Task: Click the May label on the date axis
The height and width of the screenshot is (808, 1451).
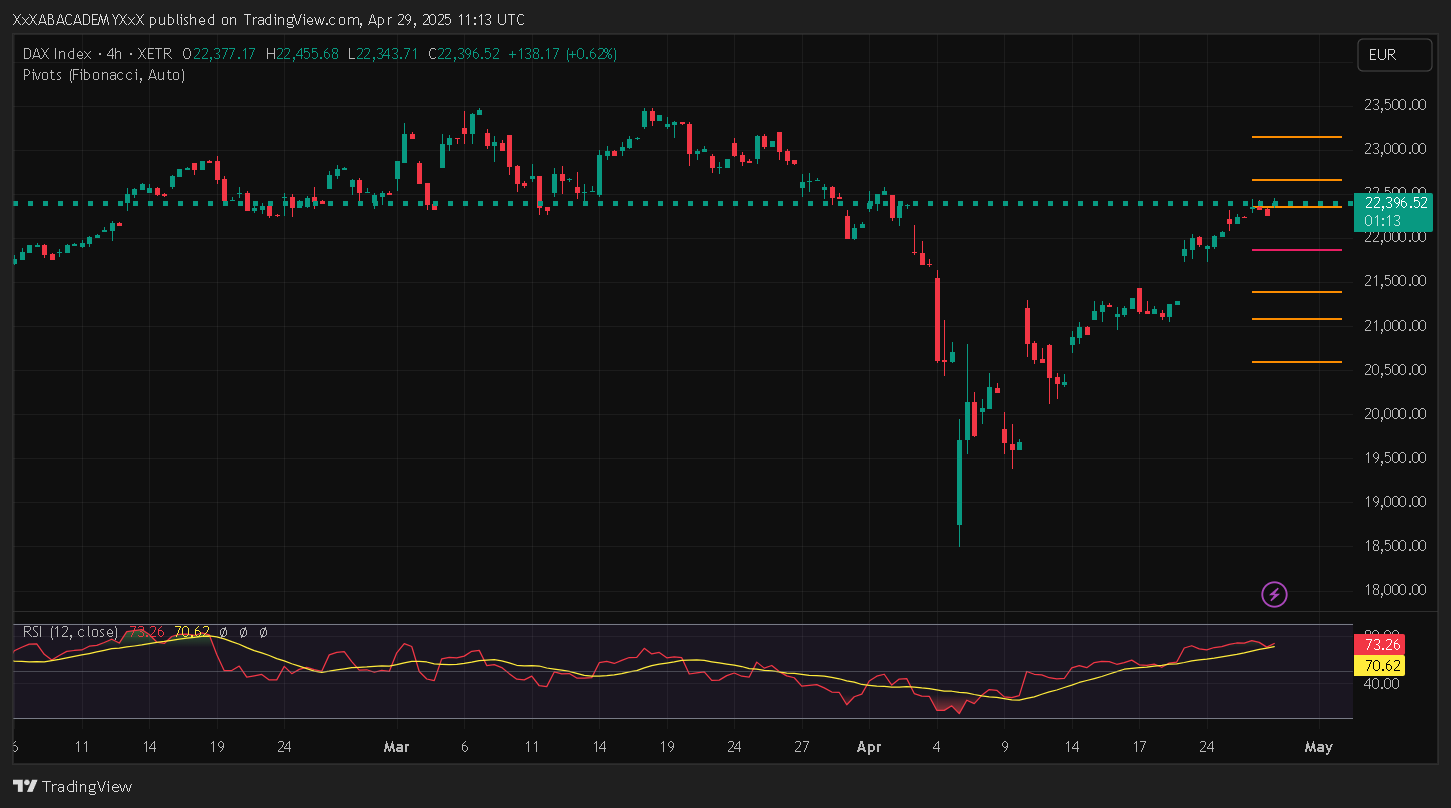Action: pos(1319,747)
